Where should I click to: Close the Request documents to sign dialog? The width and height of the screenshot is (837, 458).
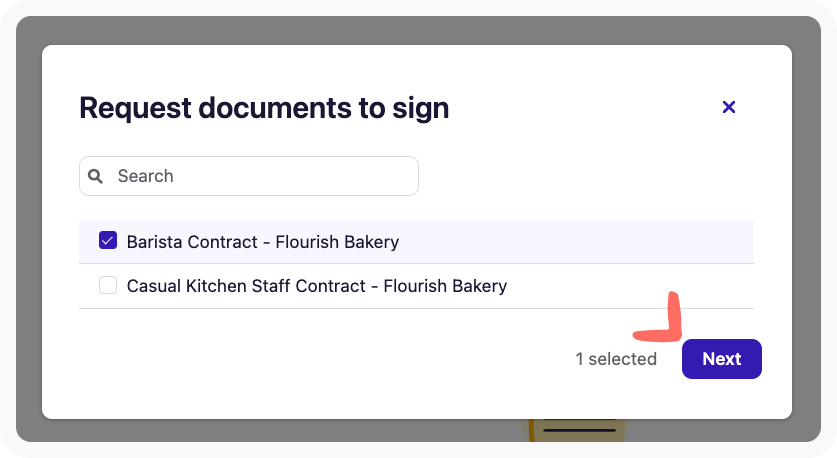[729, 107]
